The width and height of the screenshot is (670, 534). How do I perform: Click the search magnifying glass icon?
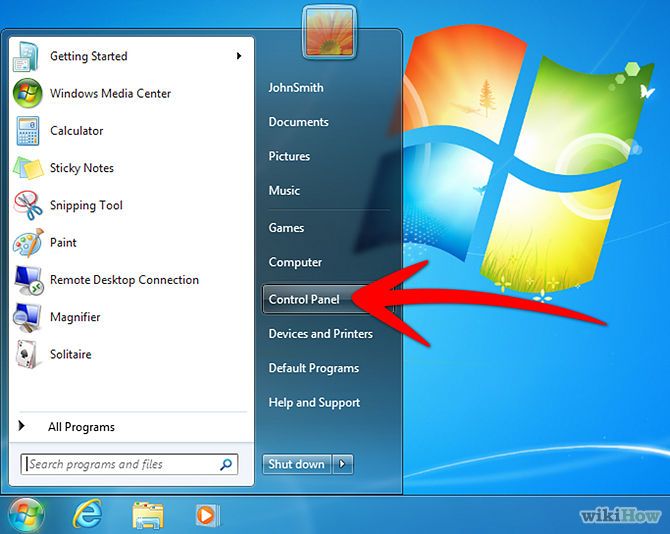[226, 464]
